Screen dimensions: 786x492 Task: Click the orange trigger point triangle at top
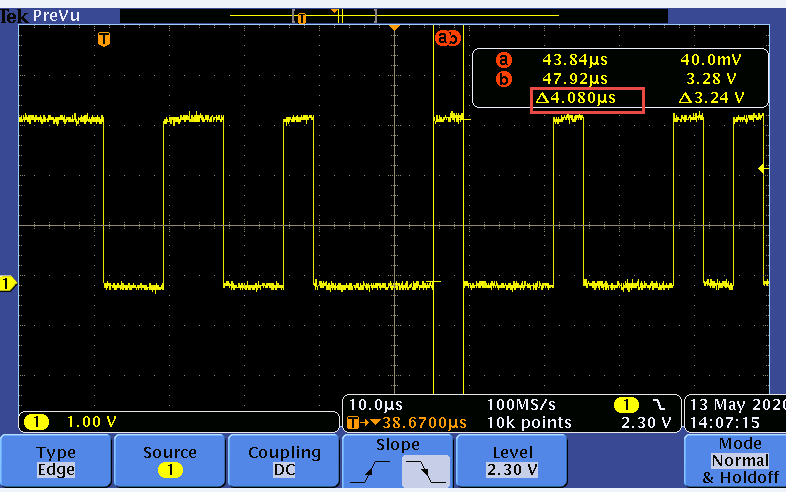(395, 28)
